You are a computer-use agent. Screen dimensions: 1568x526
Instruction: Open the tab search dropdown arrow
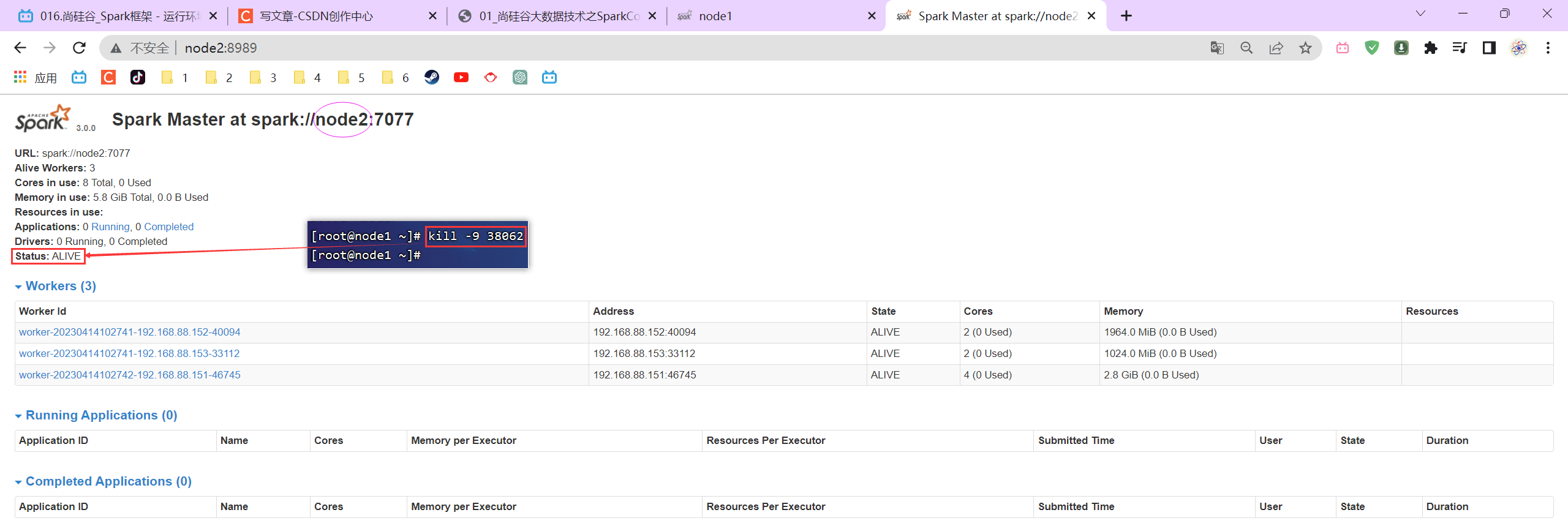1420,13
